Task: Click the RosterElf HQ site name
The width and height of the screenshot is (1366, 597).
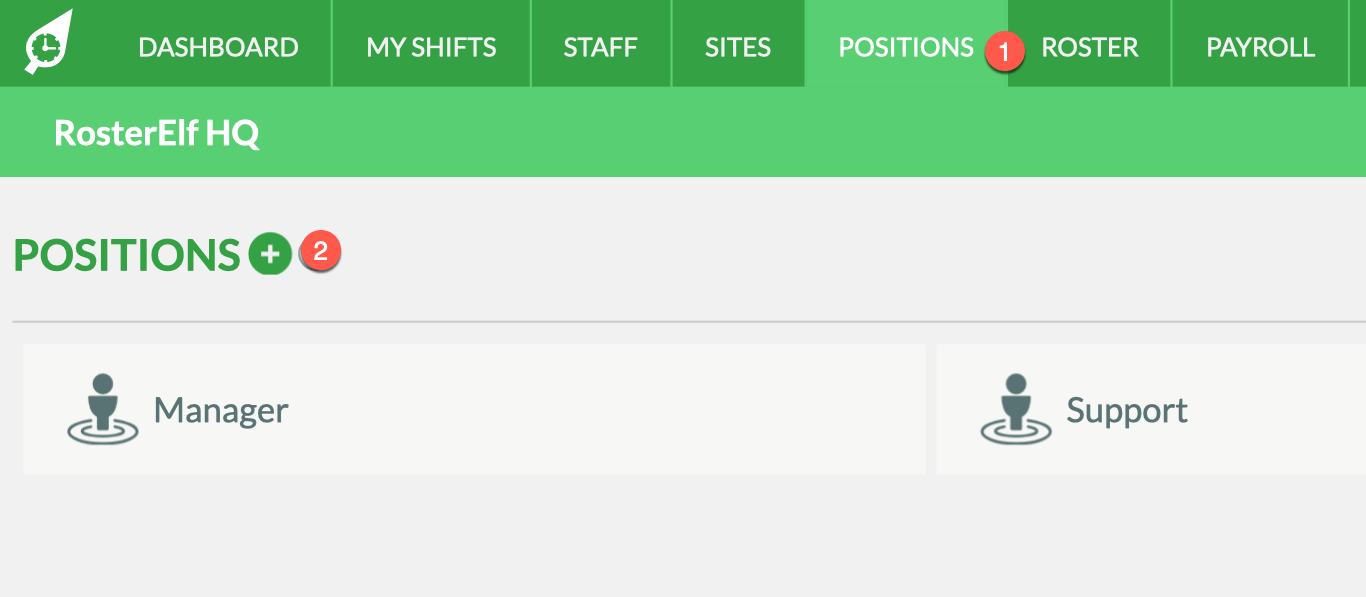Action: 157,133
